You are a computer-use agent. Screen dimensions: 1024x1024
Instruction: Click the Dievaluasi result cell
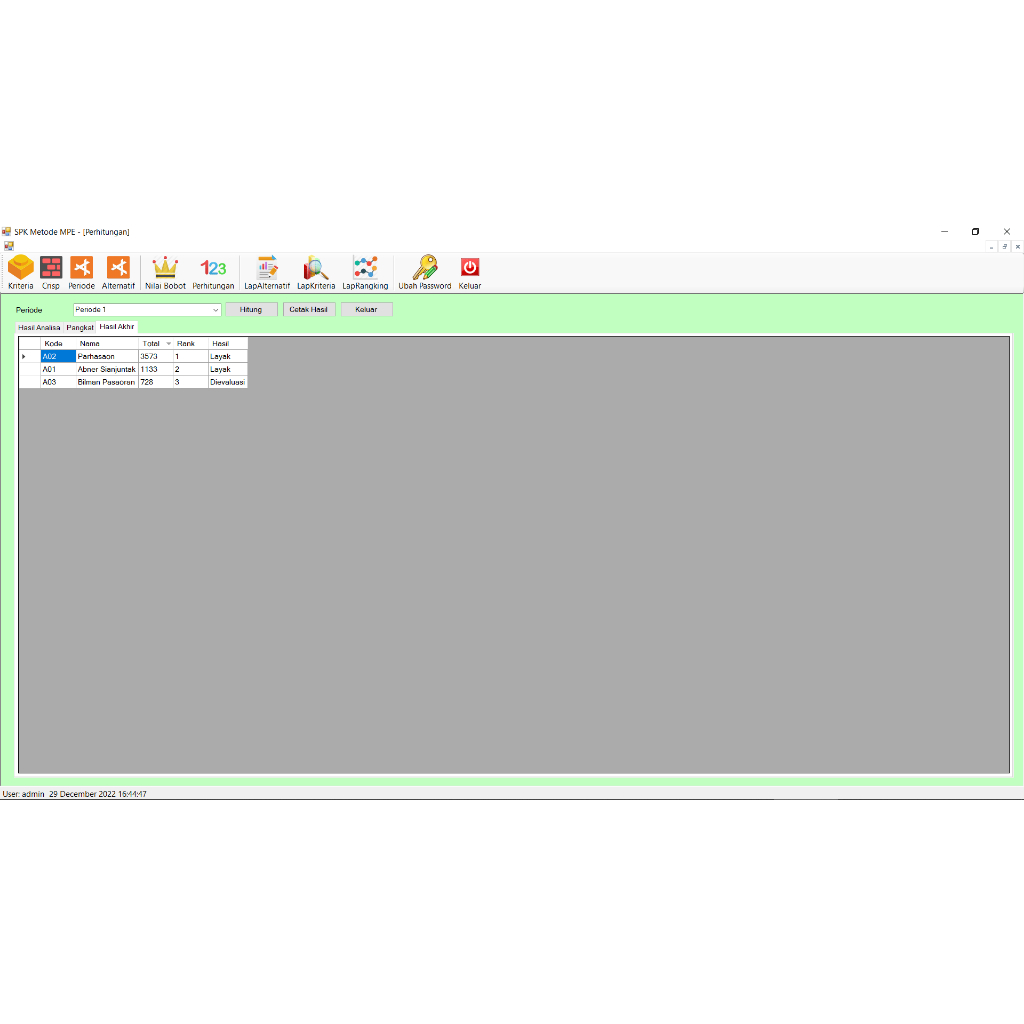click(227, 382)
